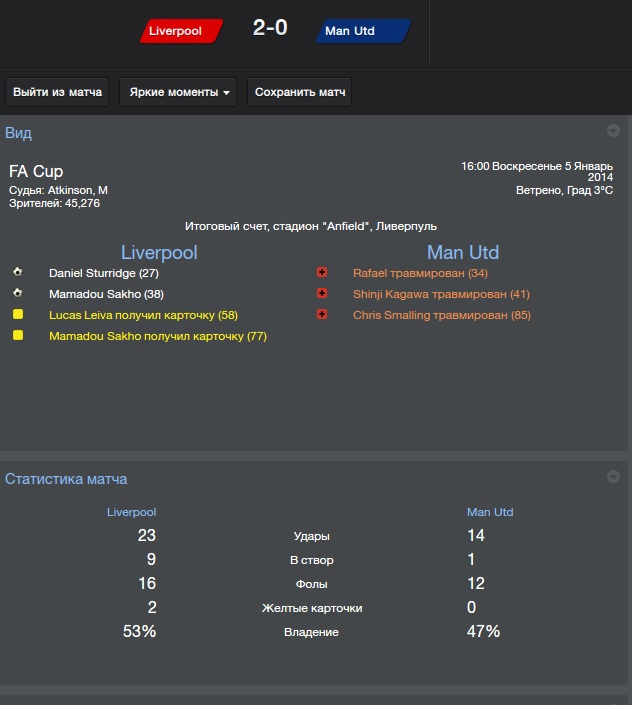Click the 2-0 match score

270,28
